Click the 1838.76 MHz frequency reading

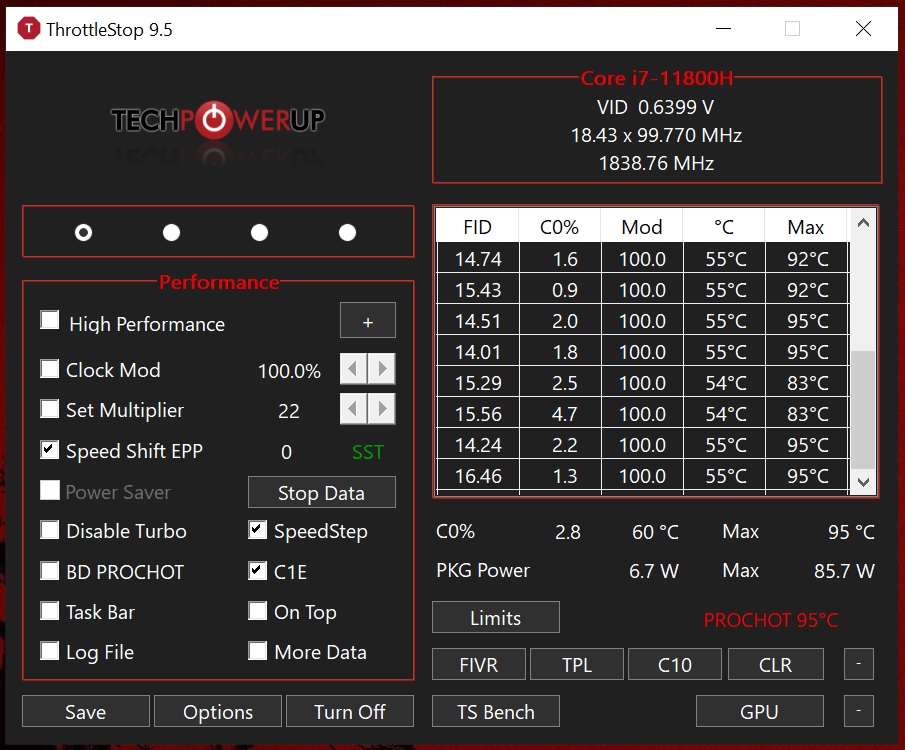[x=656, y=163]
